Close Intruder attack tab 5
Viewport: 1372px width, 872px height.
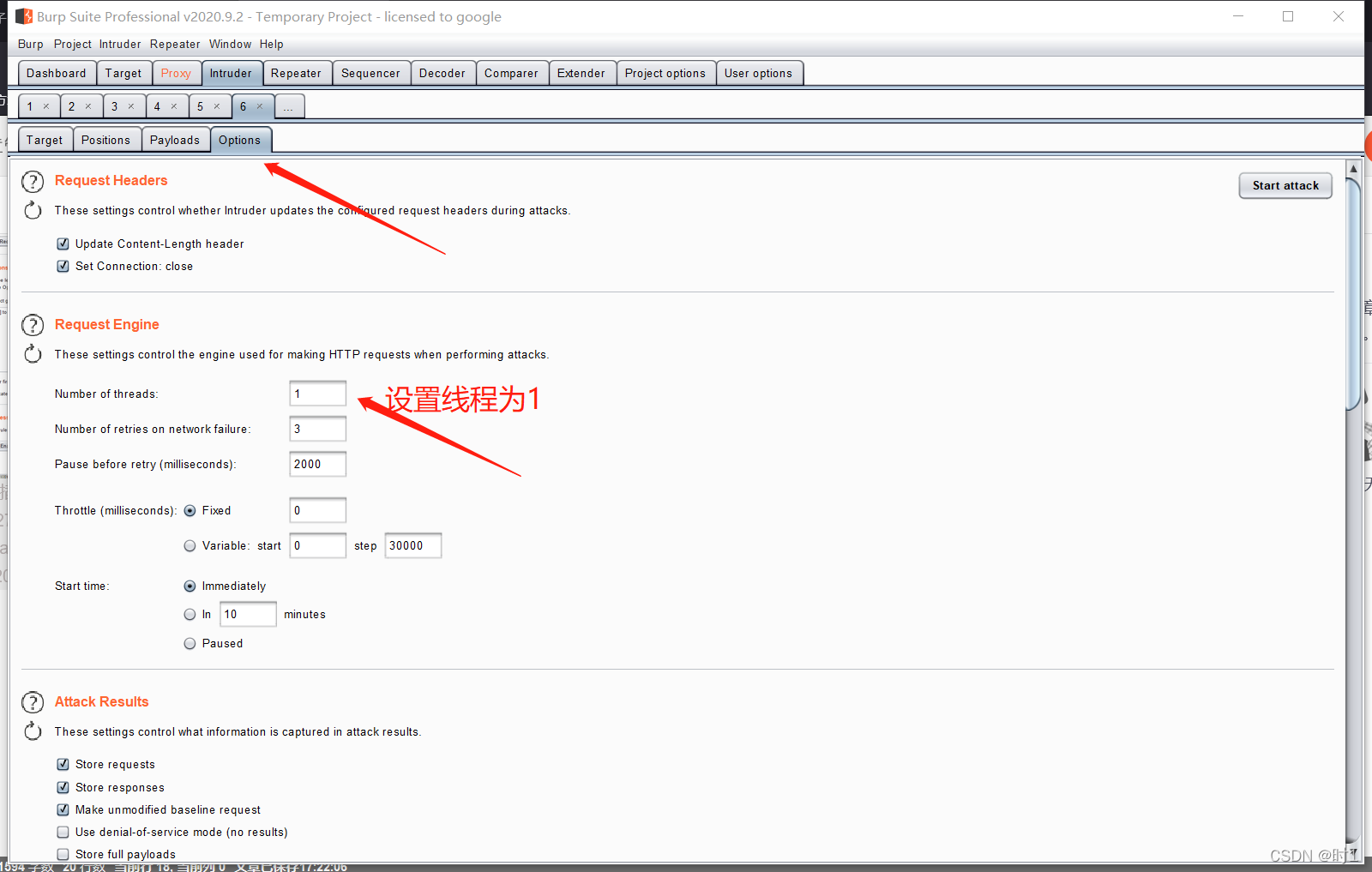pyautogui.click(x=217, y=106)
